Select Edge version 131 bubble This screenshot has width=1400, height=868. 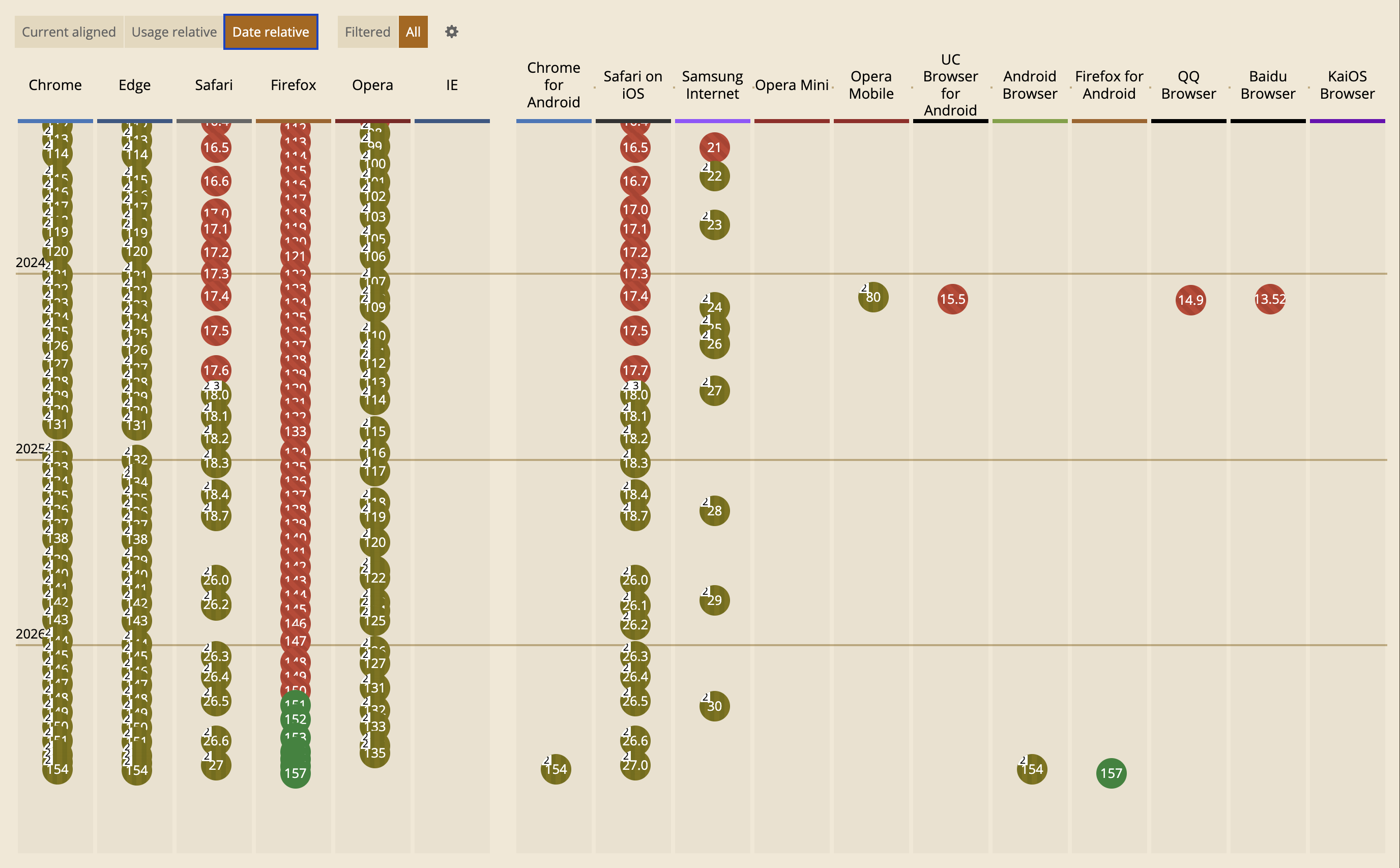[137, 425]
